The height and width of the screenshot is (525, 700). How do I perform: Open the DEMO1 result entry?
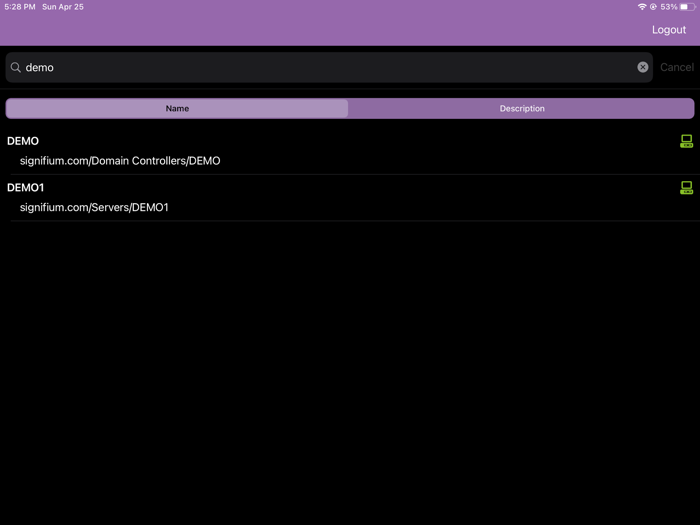click(x=350, y=197)
